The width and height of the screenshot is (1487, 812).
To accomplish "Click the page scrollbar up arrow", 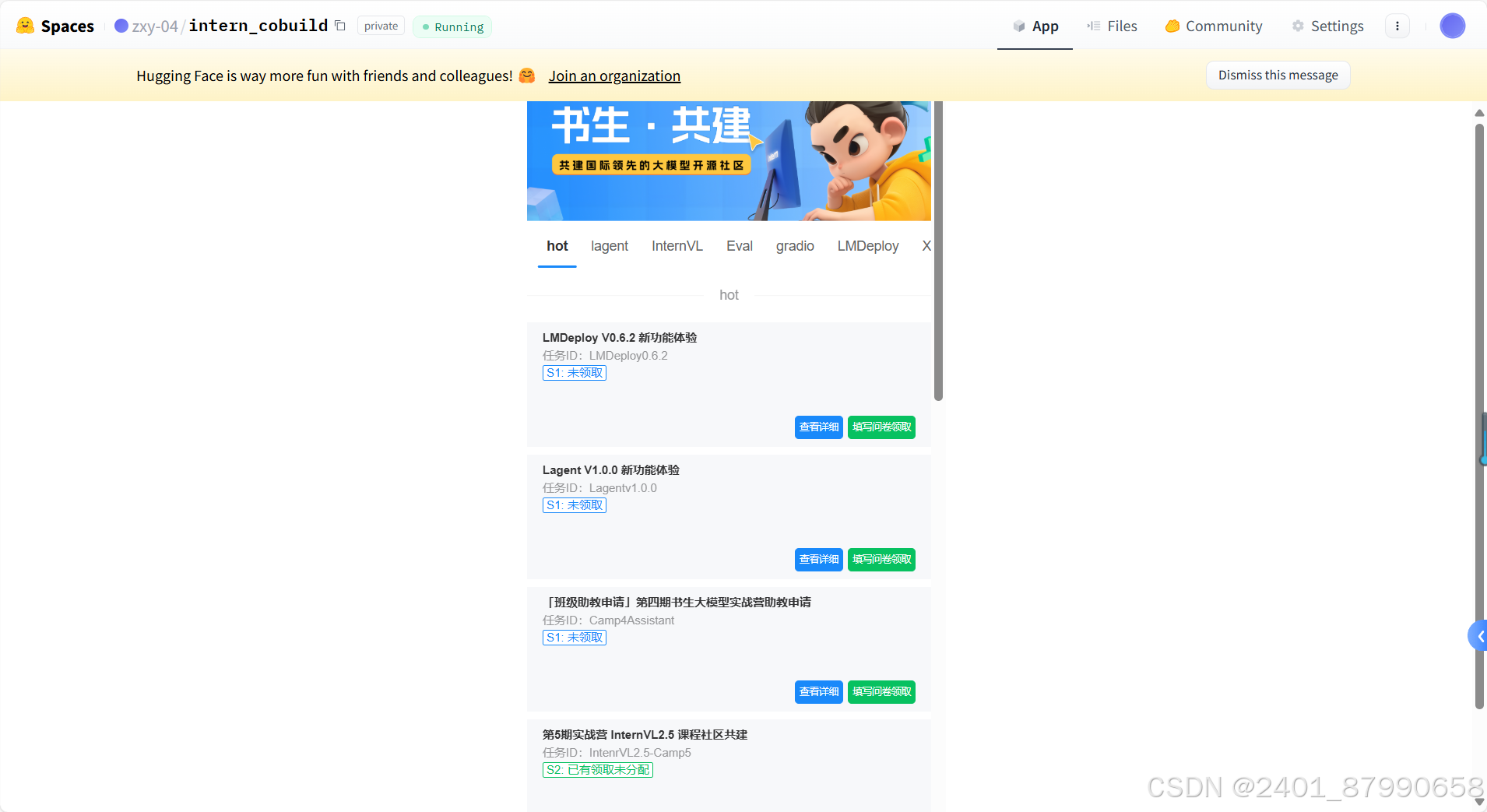I will click(x=1479, y=113).
